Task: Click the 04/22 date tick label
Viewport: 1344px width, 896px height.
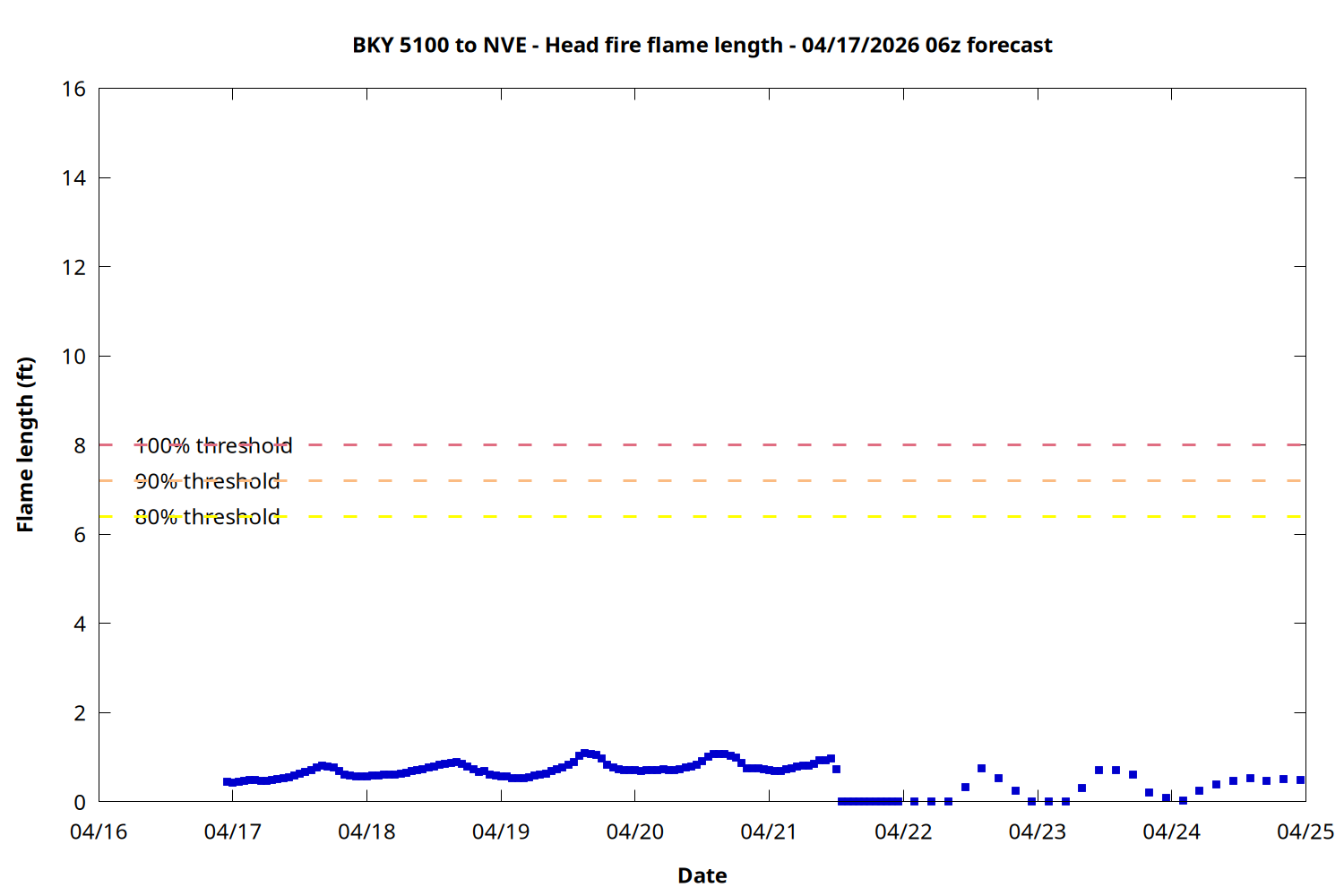Action: (903, 832)
